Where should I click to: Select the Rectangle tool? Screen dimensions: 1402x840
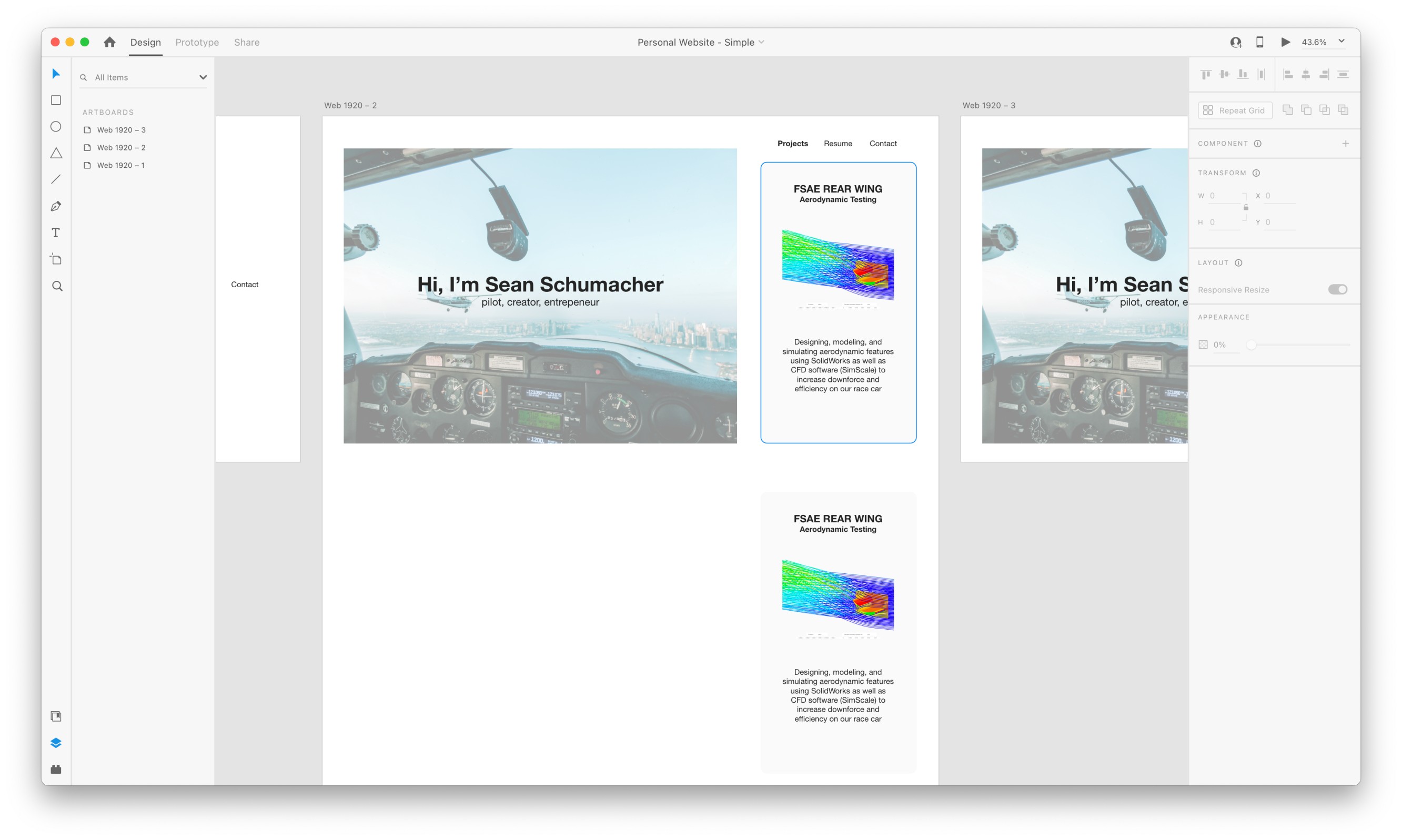click(x=55, y=99)
